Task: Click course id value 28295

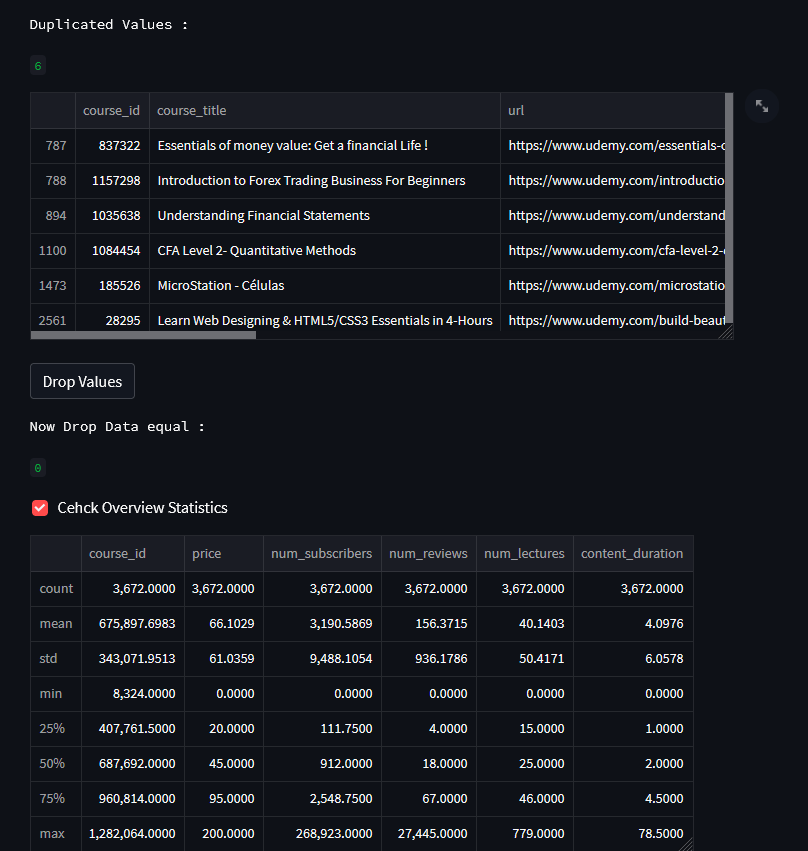Action: tap(112, 318)
